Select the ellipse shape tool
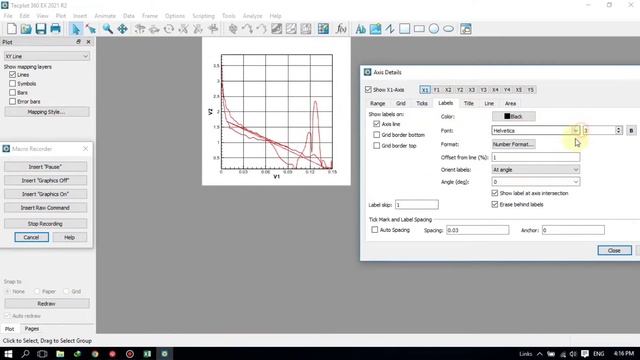 pos(449,29)
